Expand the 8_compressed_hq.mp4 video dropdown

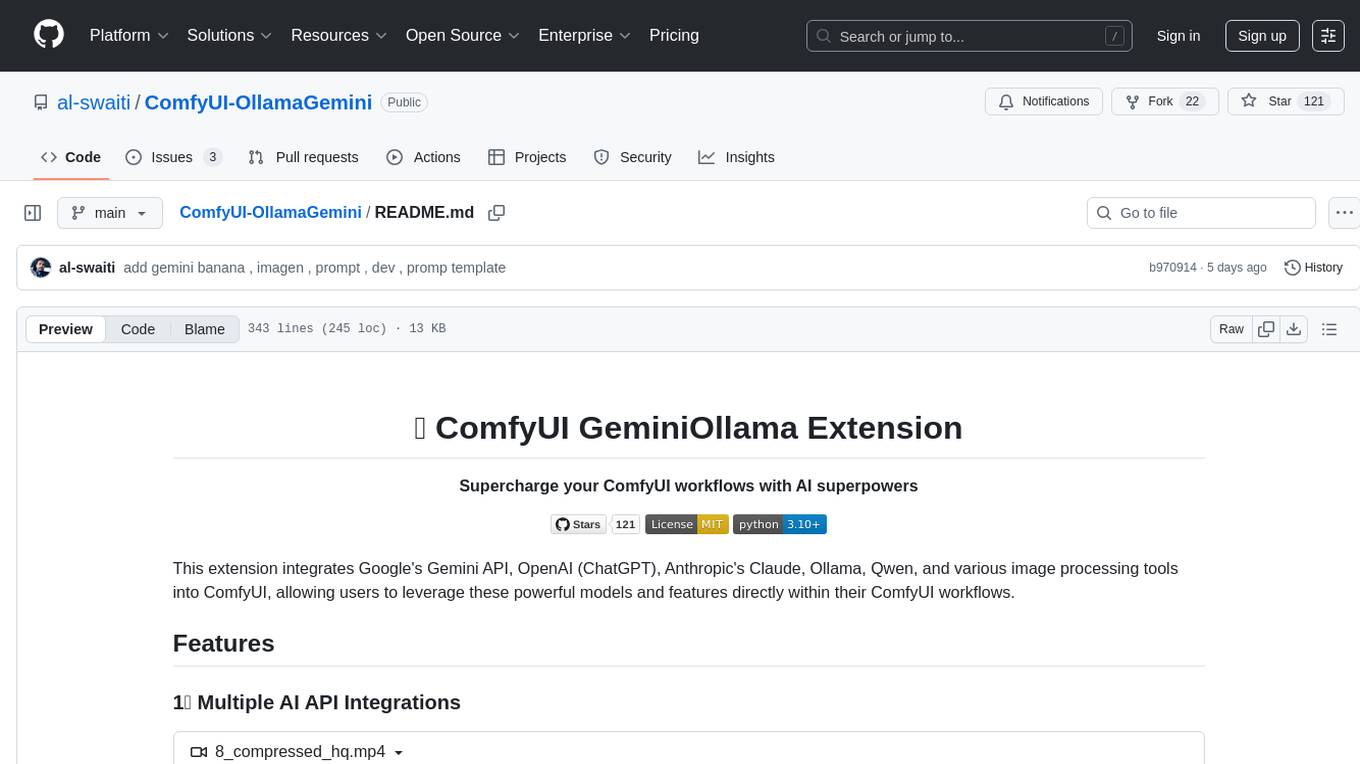coord(297,752)
